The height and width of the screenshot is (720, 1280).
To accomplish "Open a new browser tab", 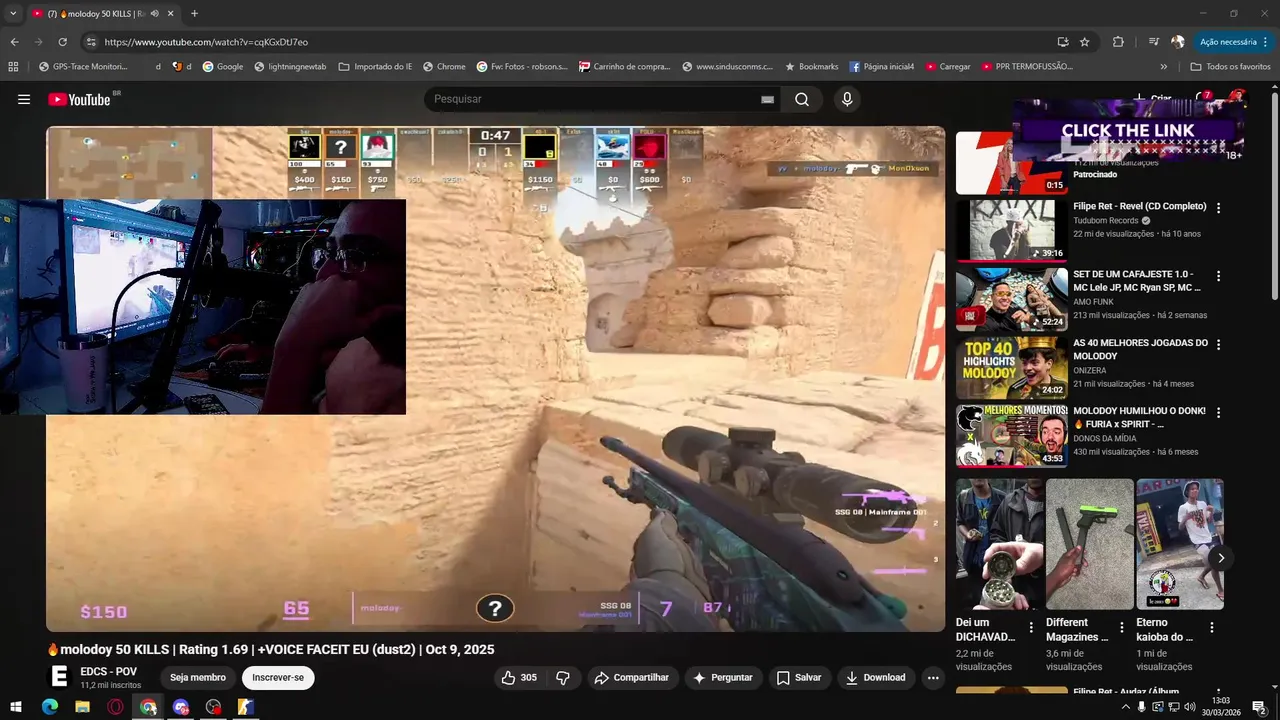I will coord(194,14).
